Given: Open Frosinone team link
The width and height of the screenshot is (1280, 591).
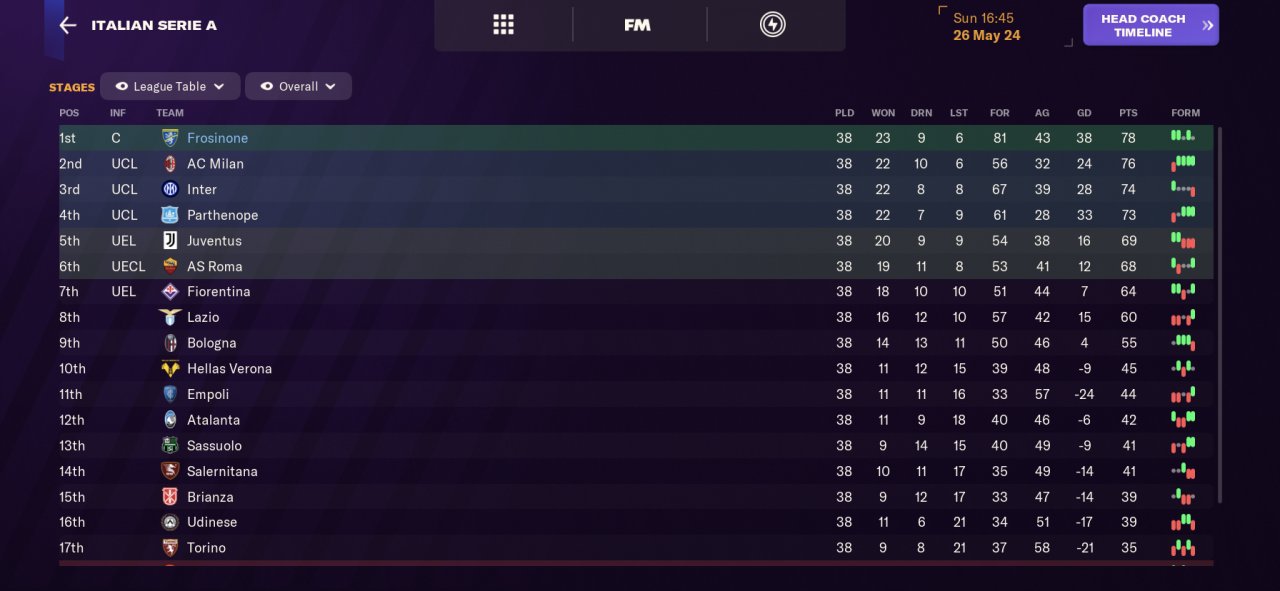Looking at the screenshot, I should [217, 138].
